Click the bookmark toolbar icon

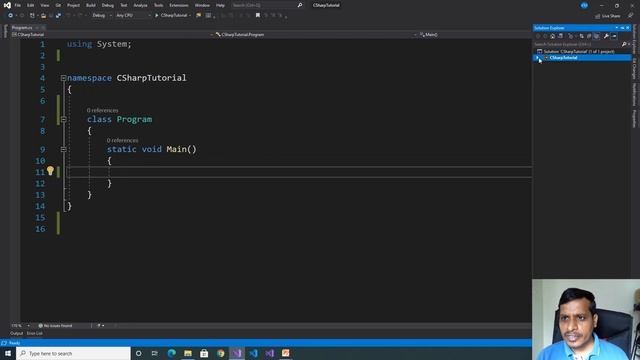258,16
